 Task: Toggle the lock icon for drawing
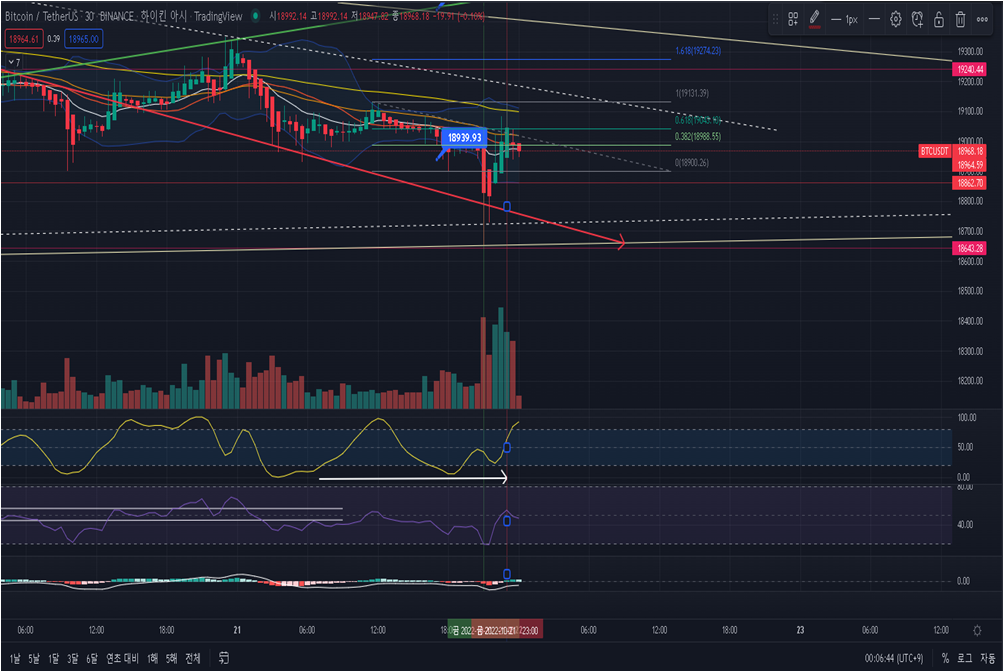[939, 19]
